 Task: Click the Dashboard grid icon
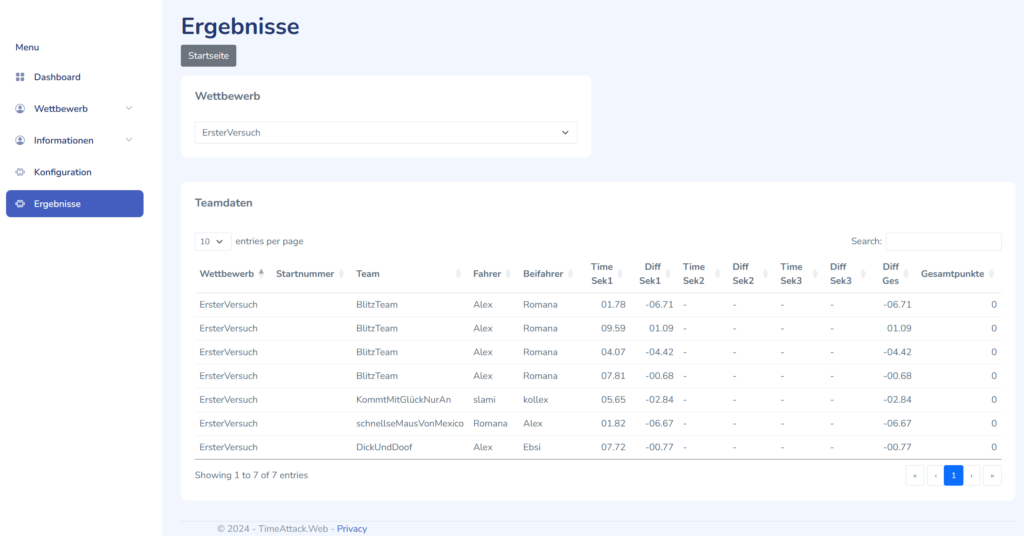click(20, 77)
